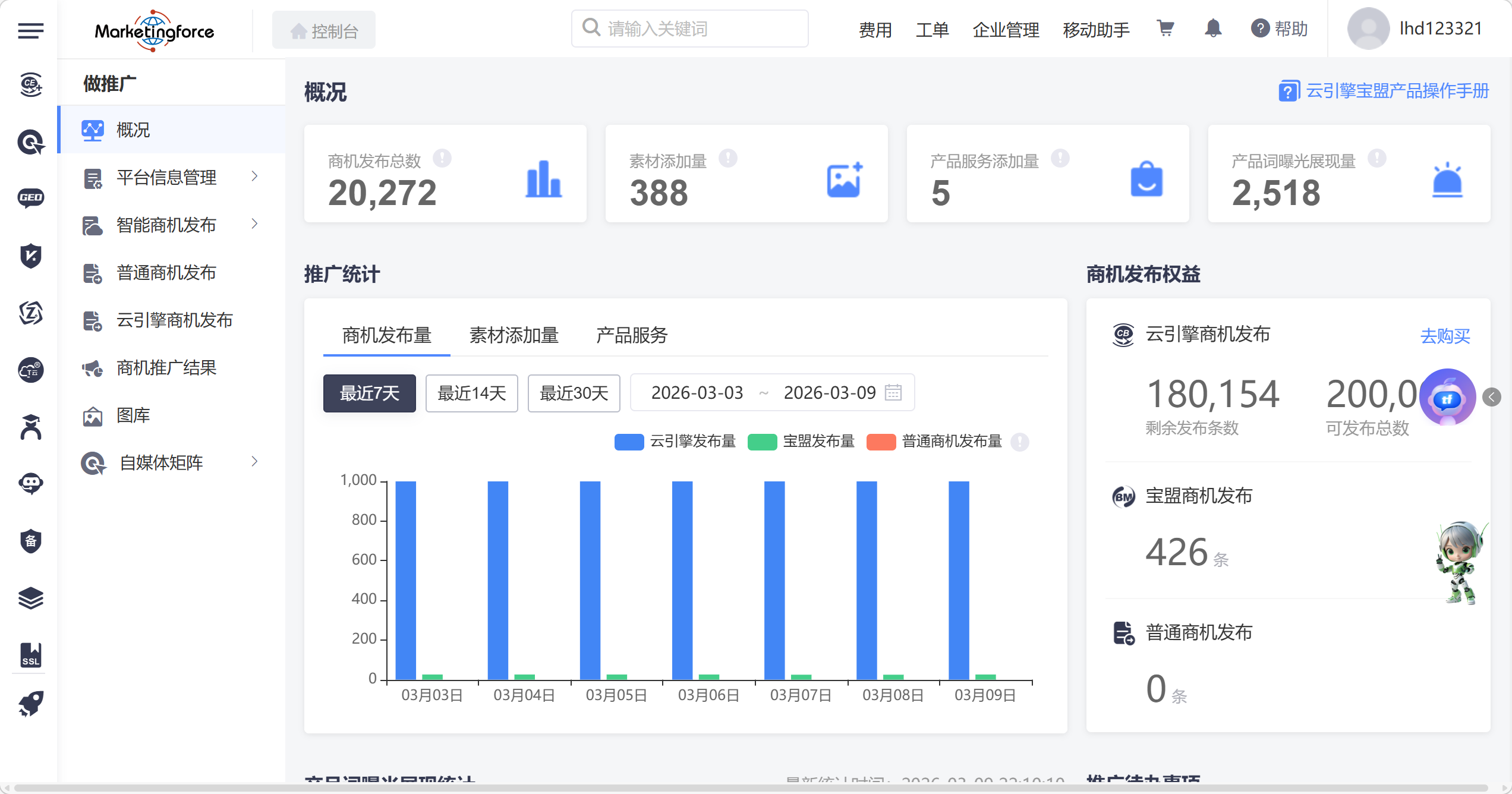Select 最近14天 range button
Screen dimensions: 1512x794
coord(471,393)
